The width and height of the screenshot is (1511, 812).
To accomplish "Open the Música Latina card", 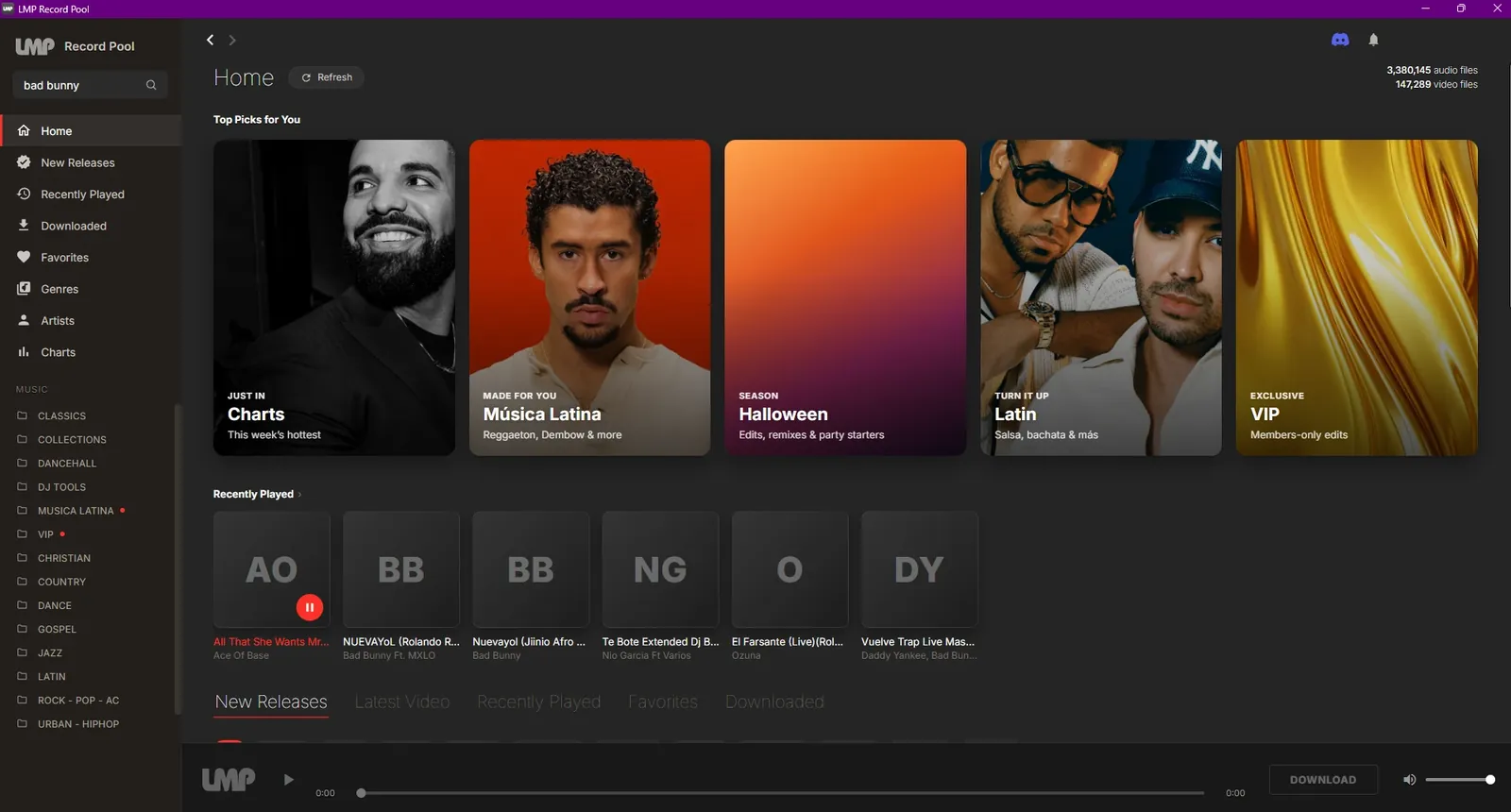I will coord(589,297).
